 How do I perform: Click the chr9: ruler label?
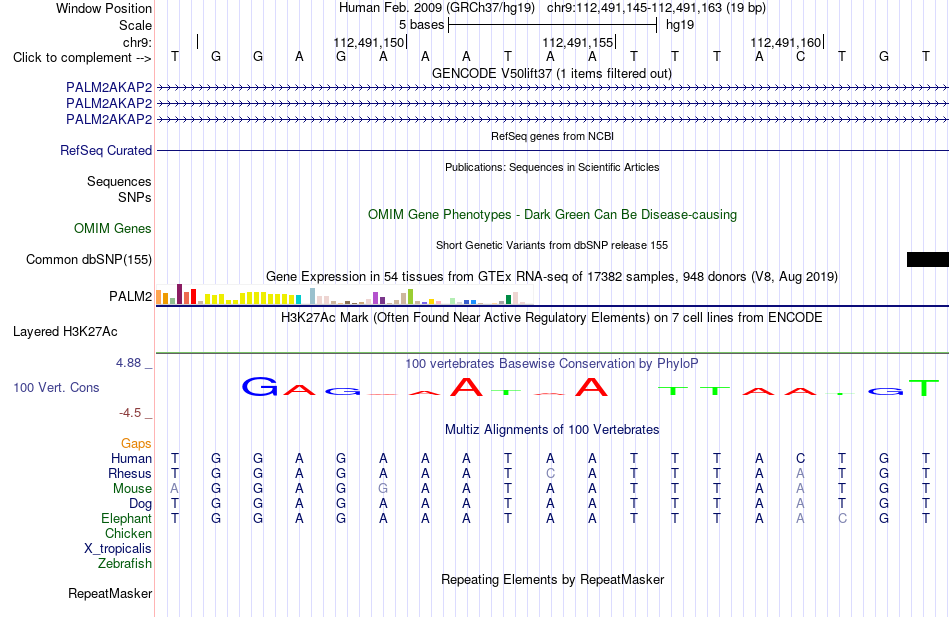pos(137,42)
